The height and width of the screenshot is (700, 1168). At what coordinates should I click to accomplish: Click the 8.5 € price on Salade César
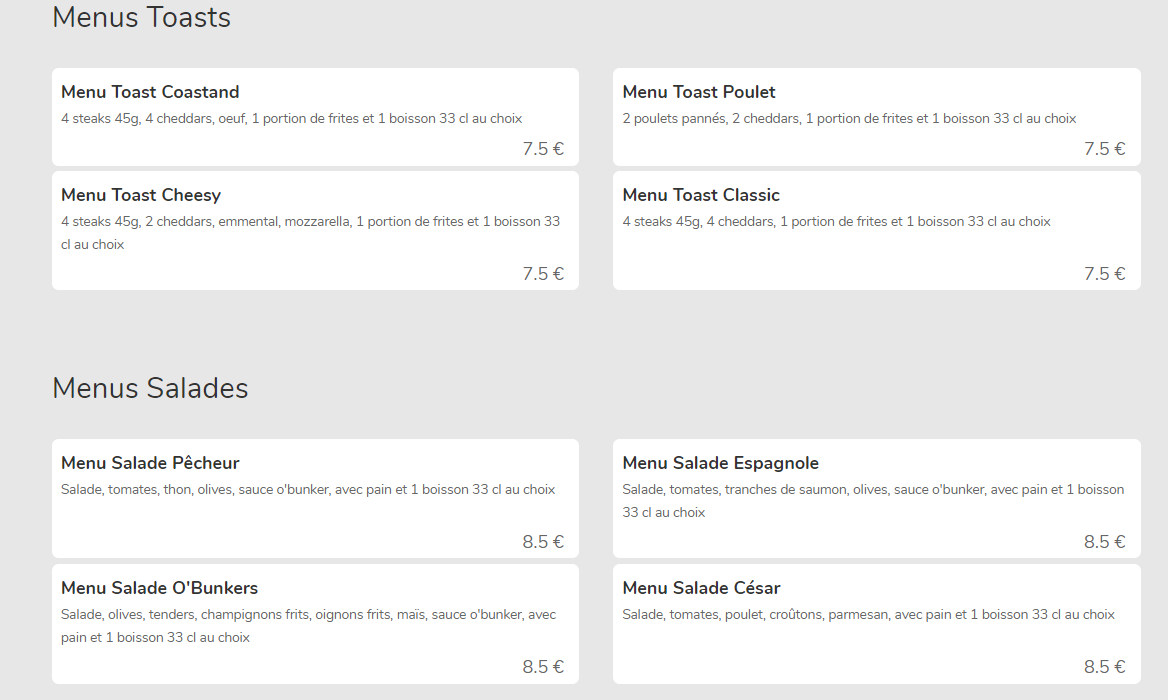coord(1105,667)
